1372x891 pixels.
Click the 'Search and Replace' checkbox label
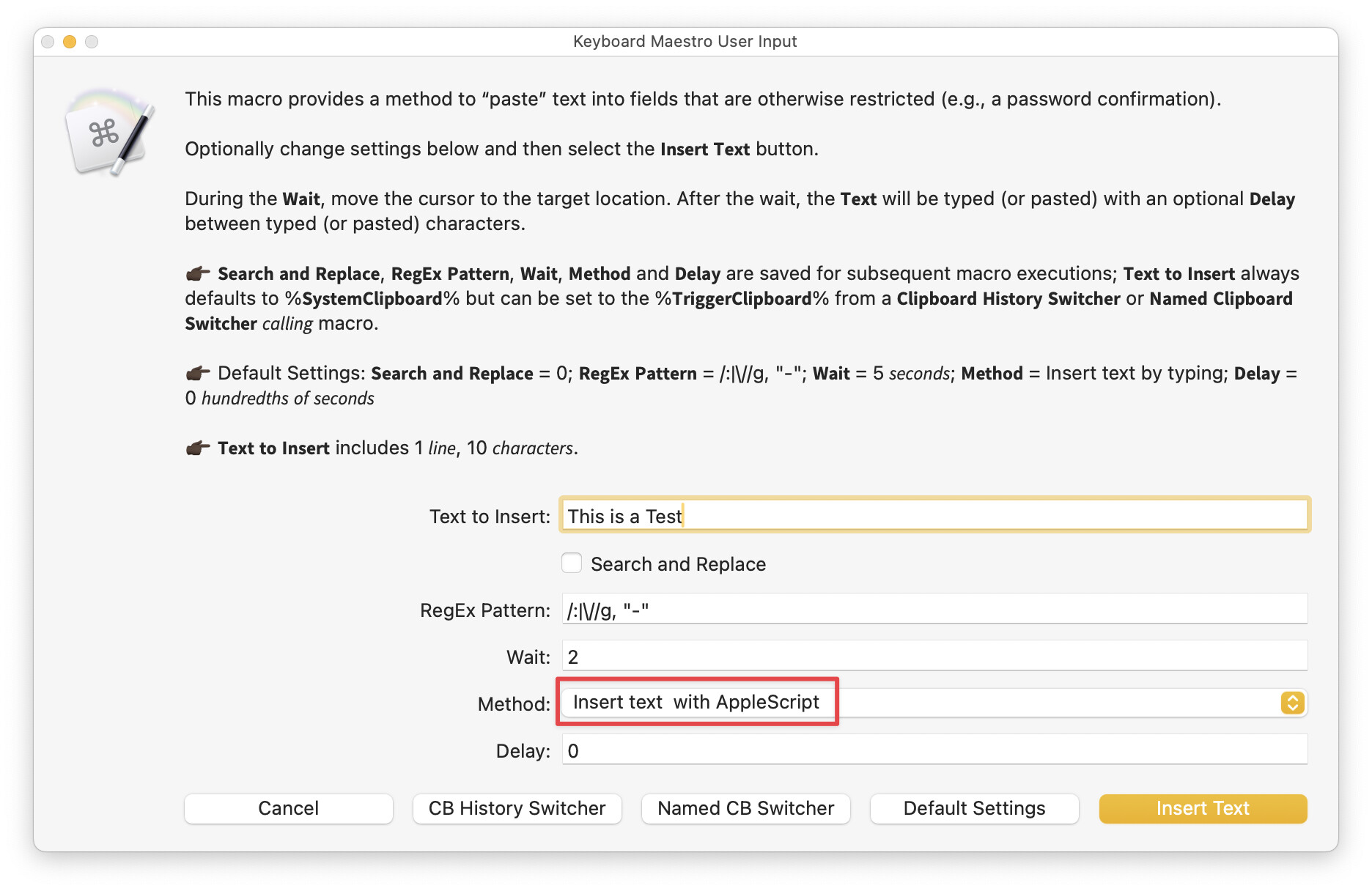click(x=679, y=563)
